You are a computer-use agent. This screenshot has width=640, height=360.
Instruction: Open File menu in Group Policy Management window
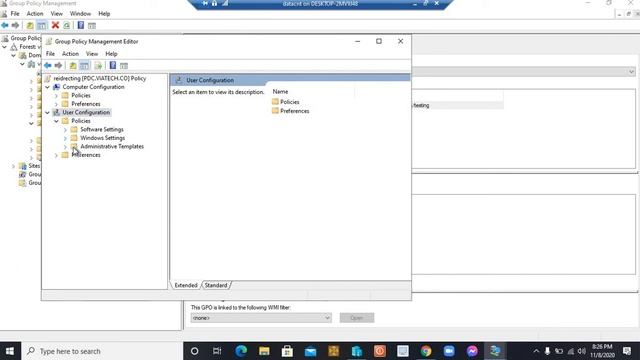click(x=15, y=13)
